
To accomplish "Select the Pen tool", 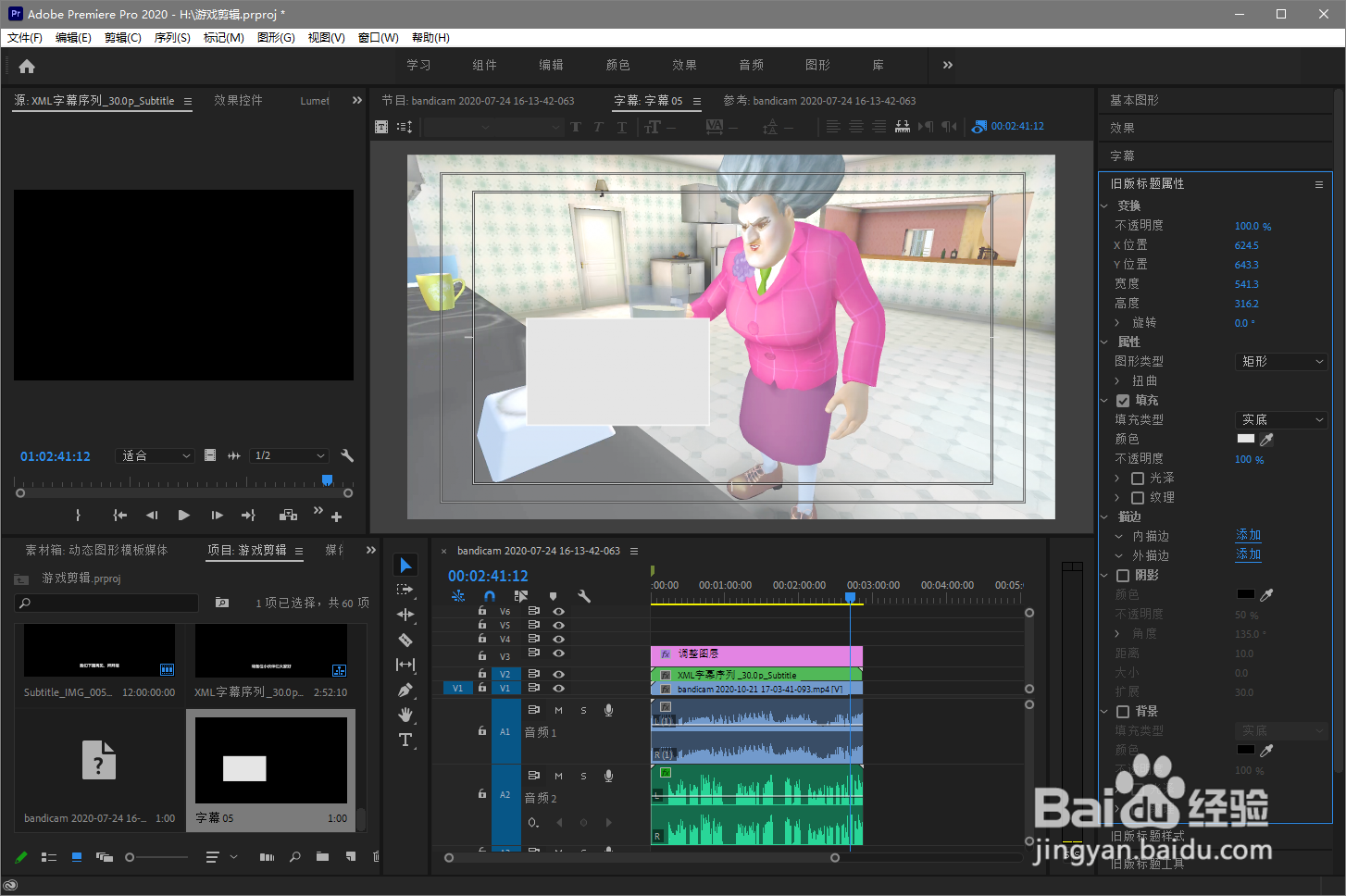I will [405, 690].
